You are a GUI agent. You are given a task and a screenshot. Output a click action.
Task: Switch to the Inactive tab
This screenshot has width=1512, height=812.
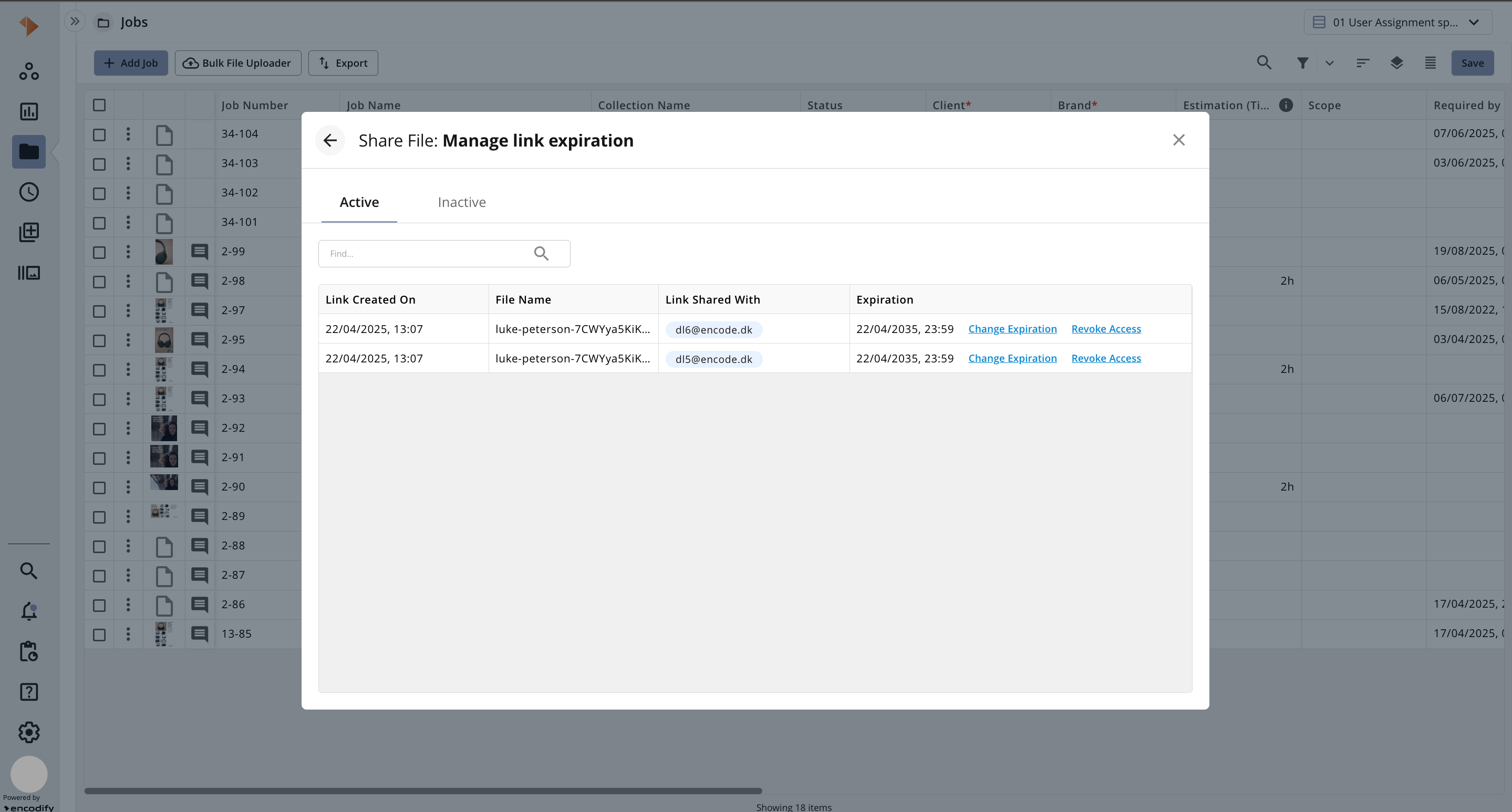pyautogui.click(x=461, y=202)
